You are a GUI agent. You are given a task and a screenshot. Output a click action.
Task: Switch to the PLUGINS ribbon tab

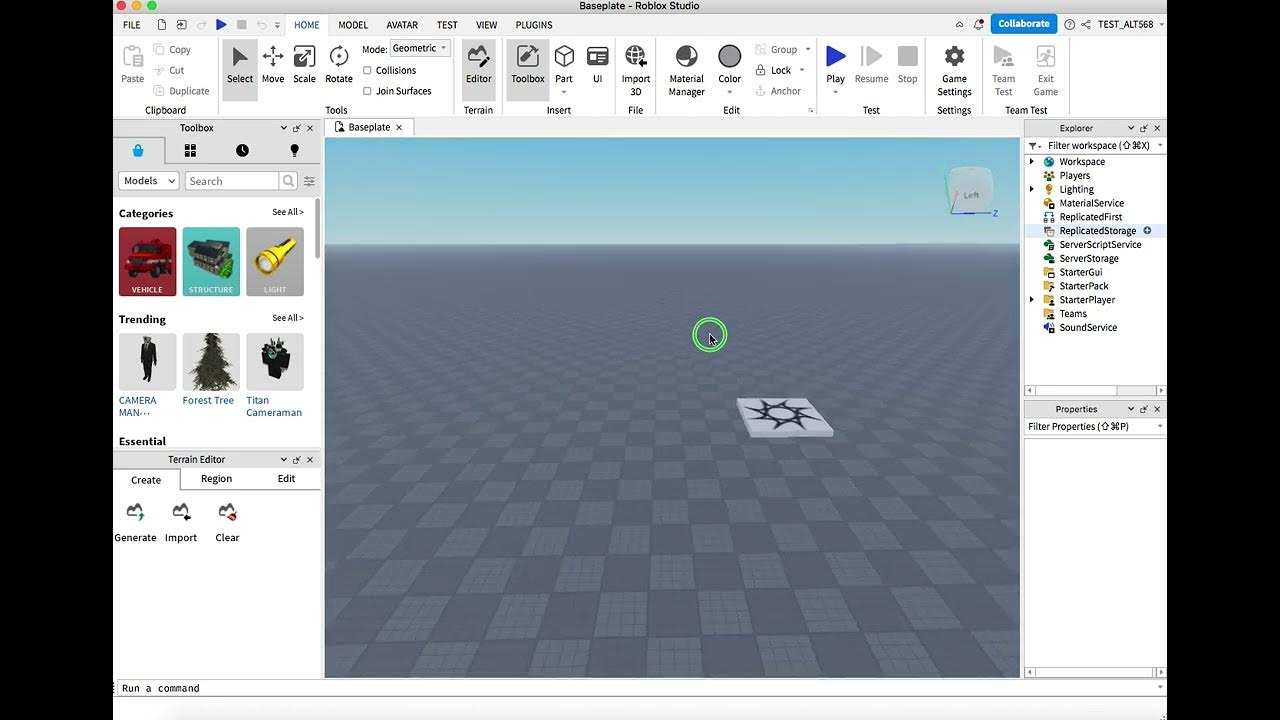click(x=534, y=25)
